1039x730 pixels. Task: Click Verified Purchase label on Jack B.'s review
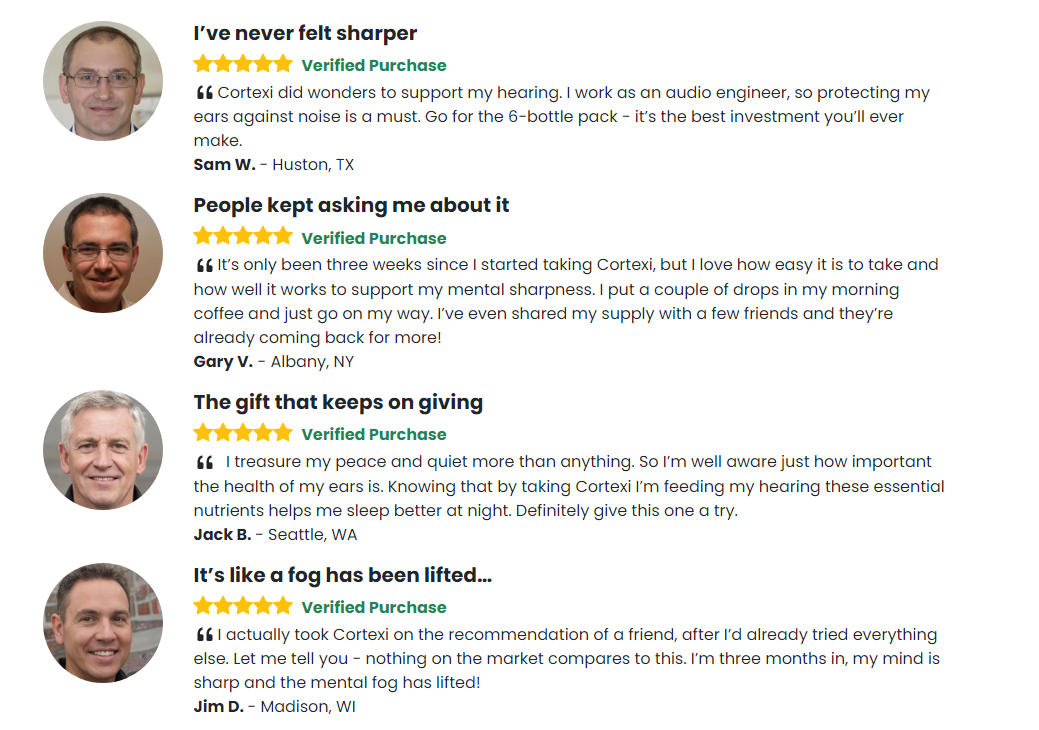(x=374, y=435)
